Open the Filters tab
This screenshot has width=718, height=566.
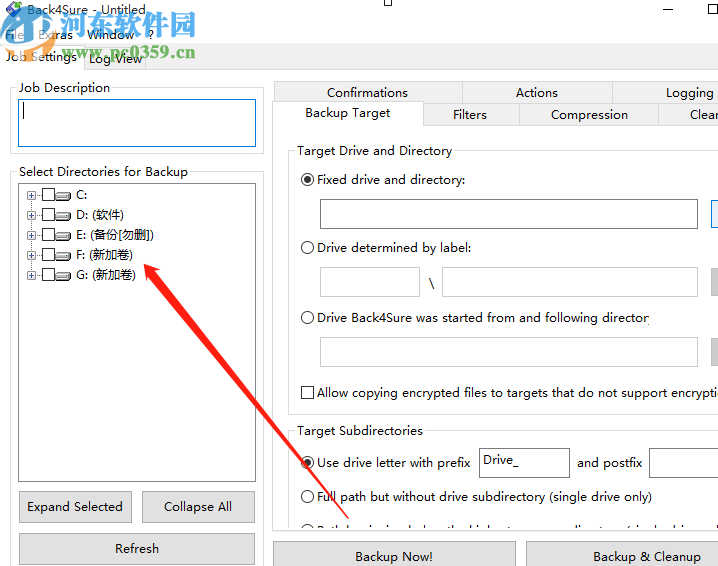pos(470,114)
